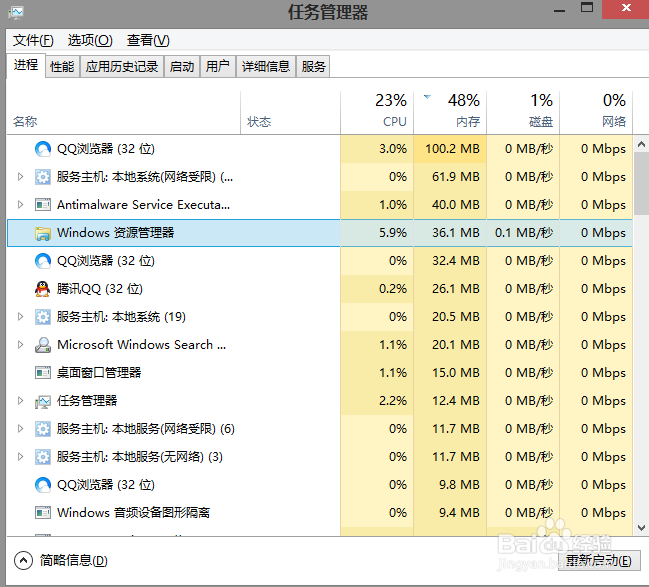Expand Microsoft Windows Search group

20,345
